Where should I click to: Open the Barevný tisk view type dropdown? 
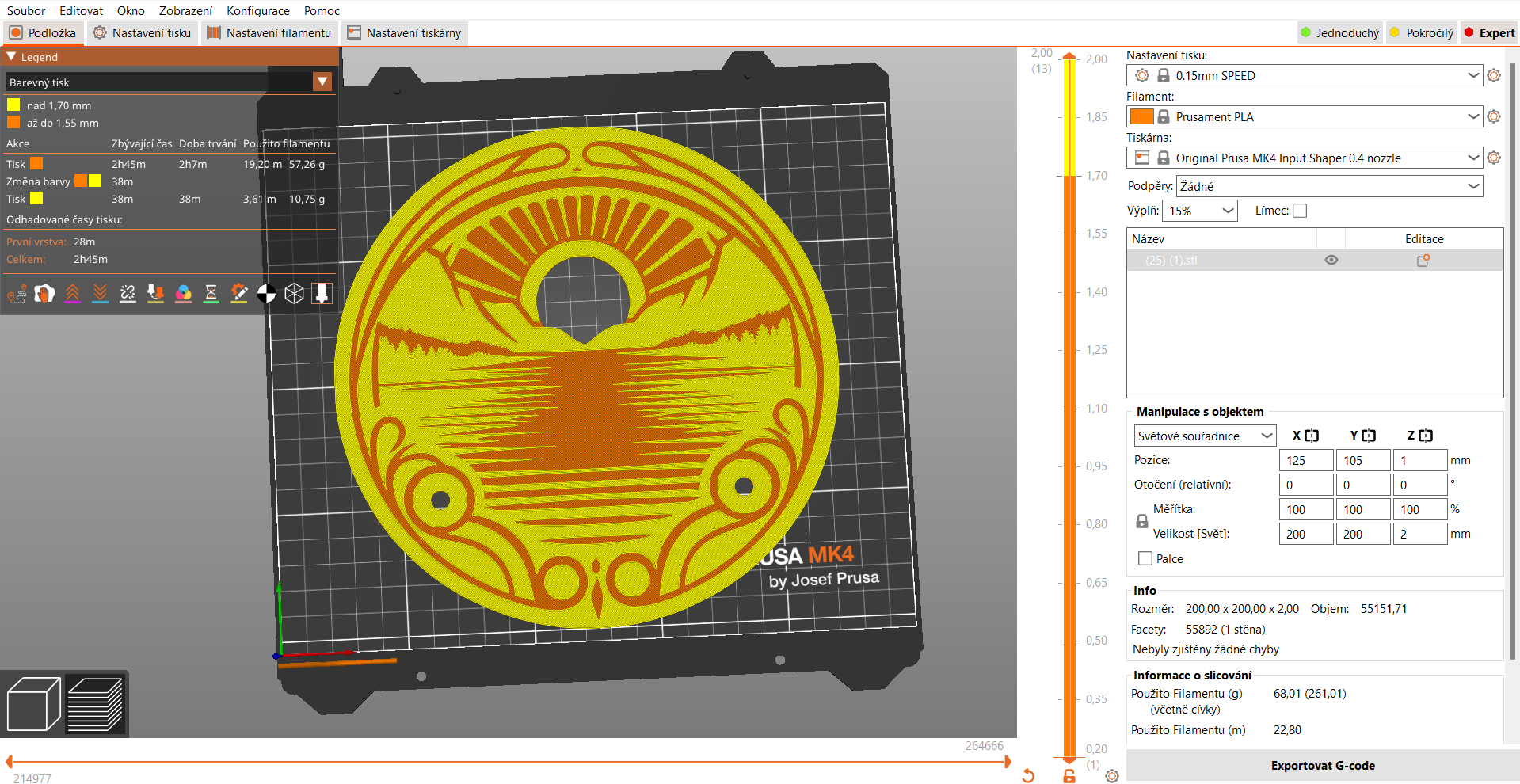tap(322, 82)
